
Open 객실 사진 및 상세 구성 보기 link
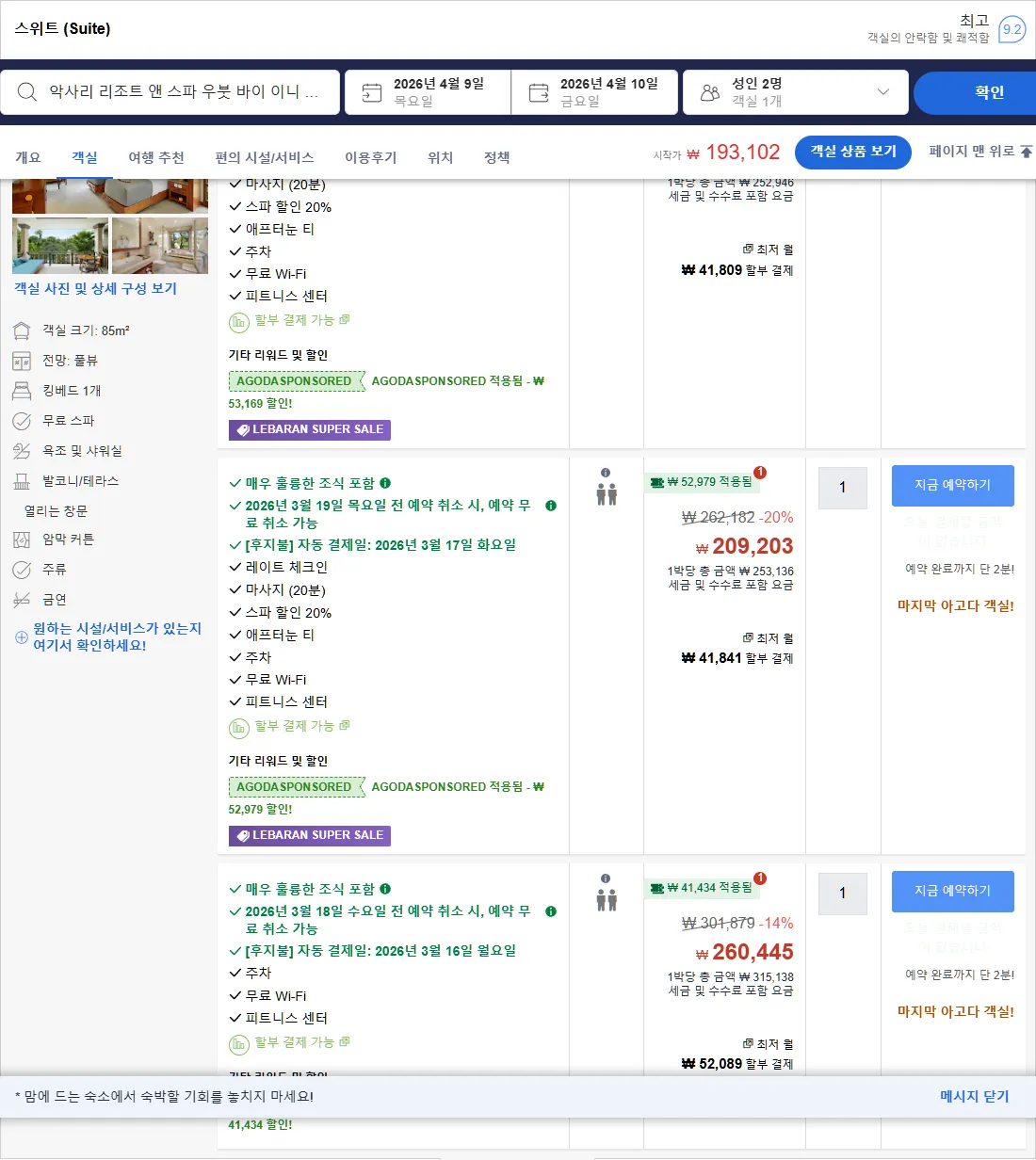pos(95,289)
